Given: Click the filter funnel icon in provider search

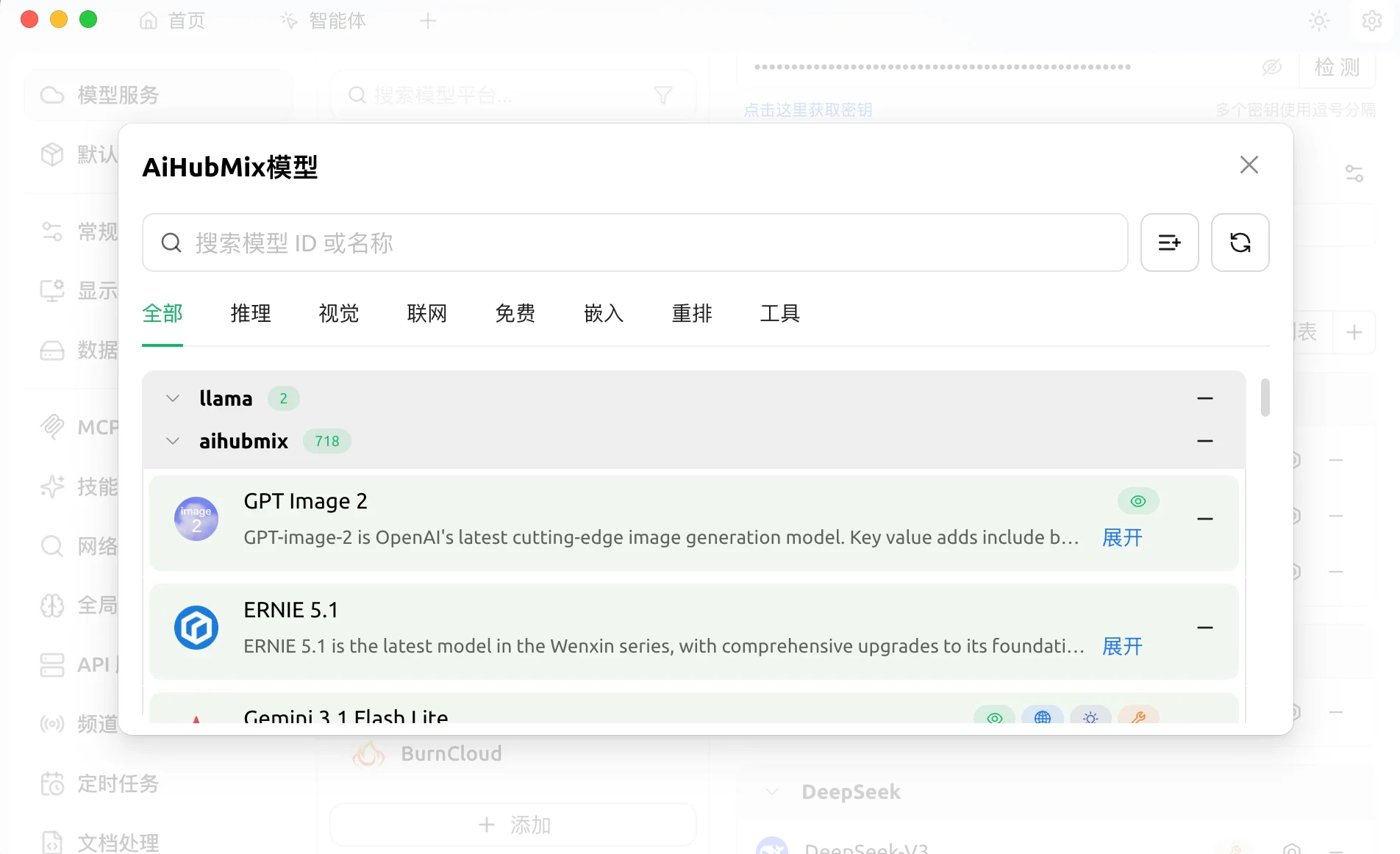Looking at the screenshot, I should click(x=663, y=95).
